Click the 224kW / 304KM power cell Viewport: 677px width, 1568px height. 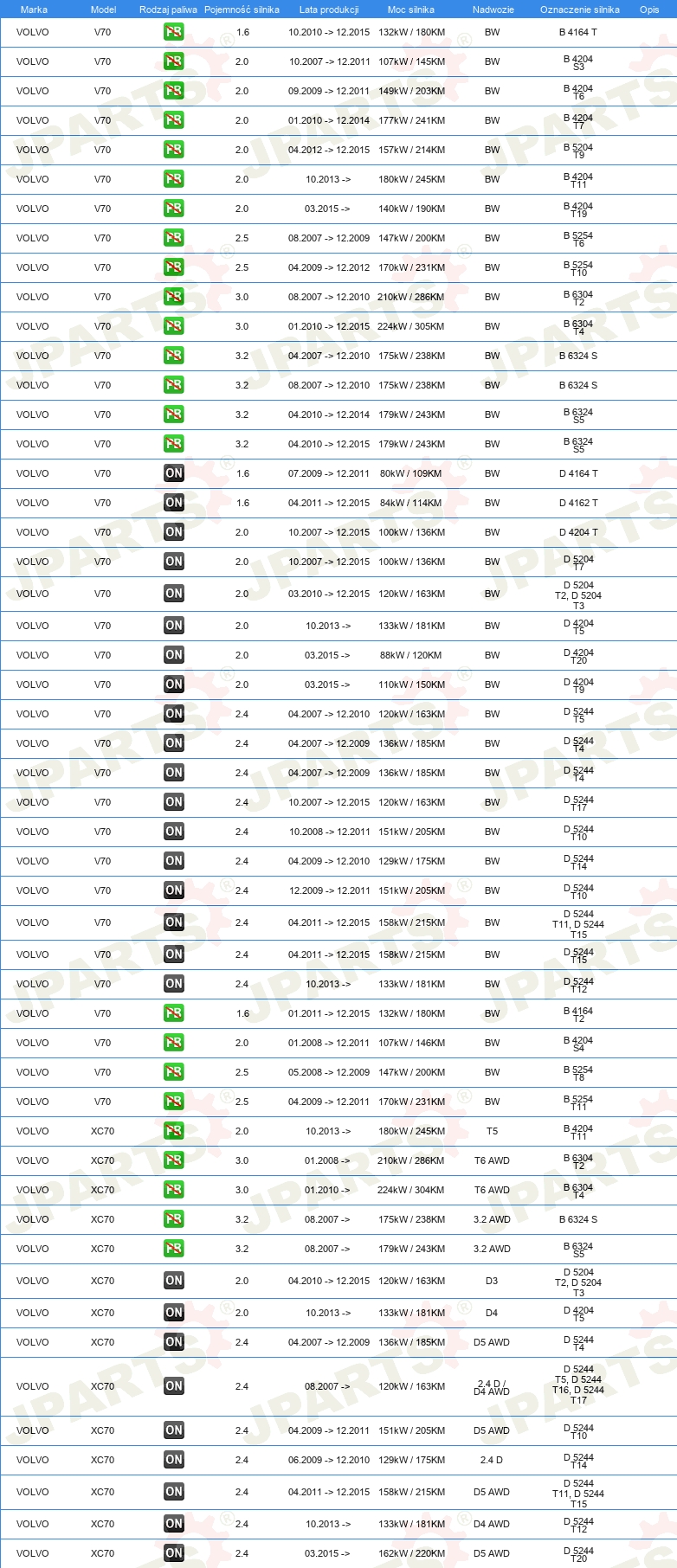411,1190
